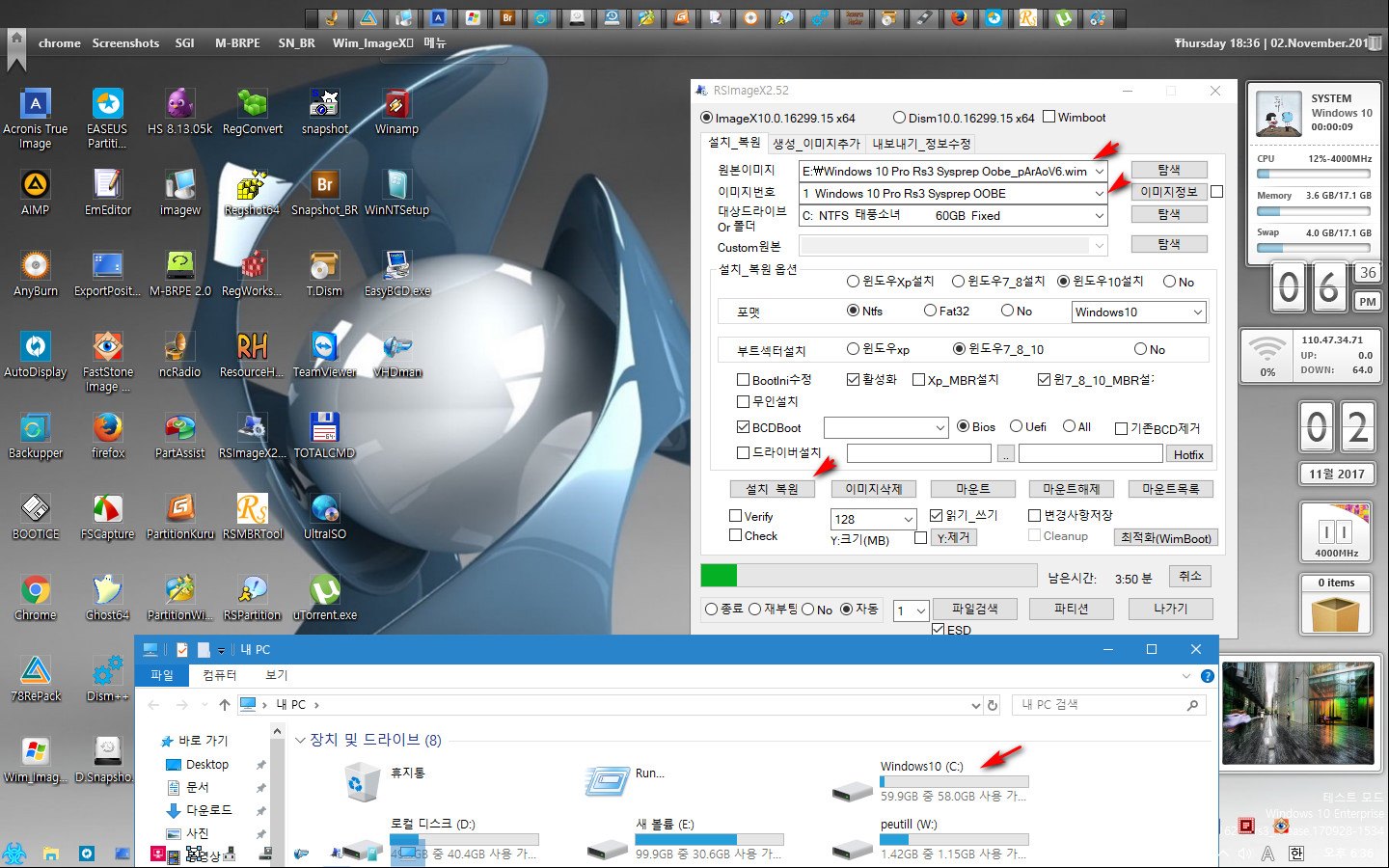
Task: Click the 취소 cancel button
Action: (1190, 576)
